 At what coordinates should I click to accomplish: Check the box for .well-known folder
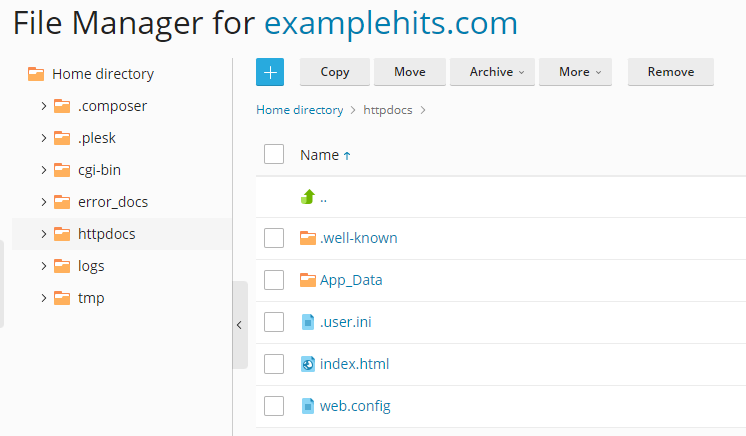tap(274, 238)
